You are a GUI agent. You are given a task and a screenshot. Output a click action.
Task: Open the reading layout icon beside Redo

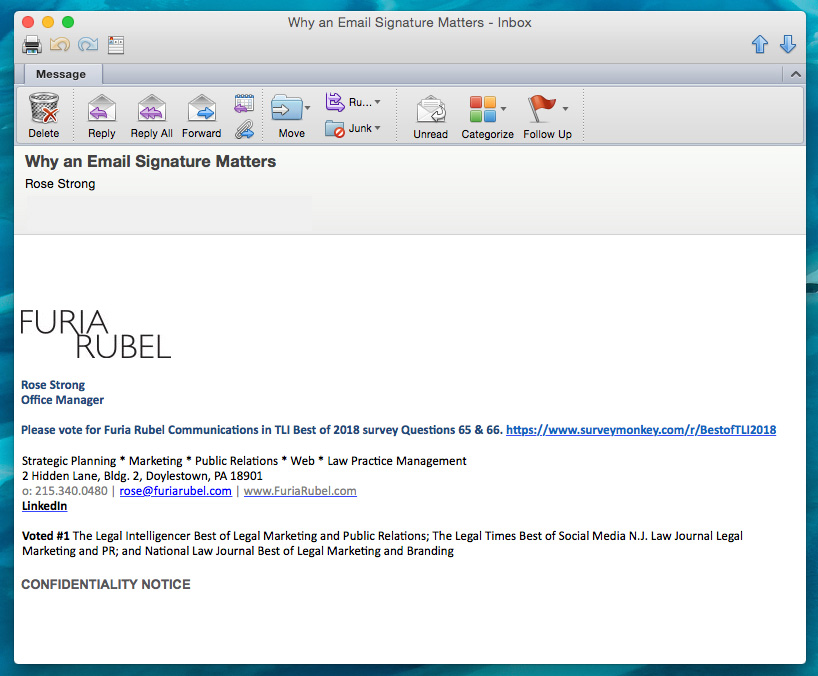116,45
